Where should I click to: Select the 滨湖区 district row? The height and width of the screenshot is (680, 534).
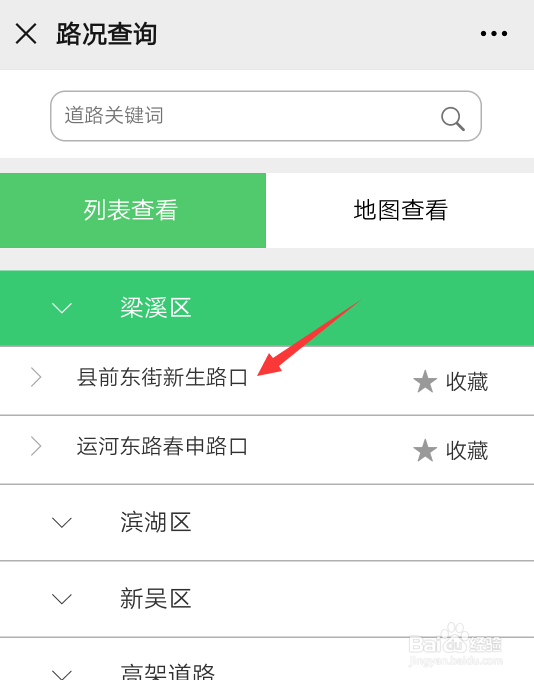(x=267, y=522)
